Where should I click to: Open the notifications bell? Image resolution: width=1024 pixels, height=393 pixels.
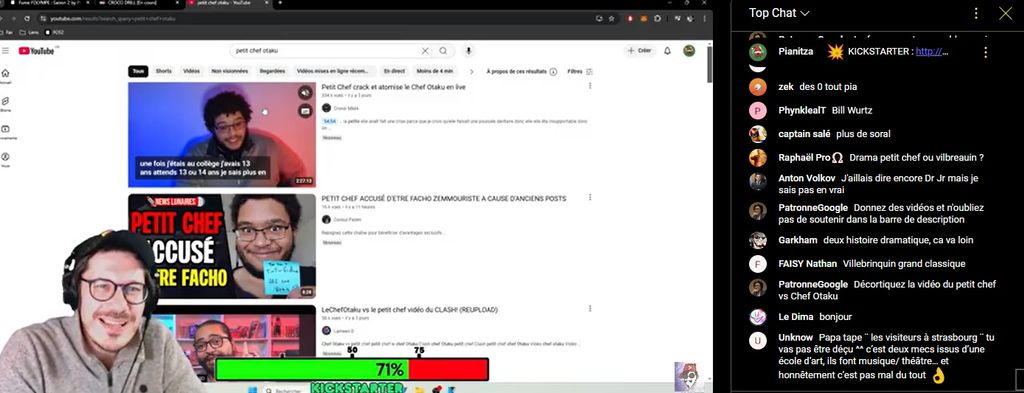click(667, 51)
